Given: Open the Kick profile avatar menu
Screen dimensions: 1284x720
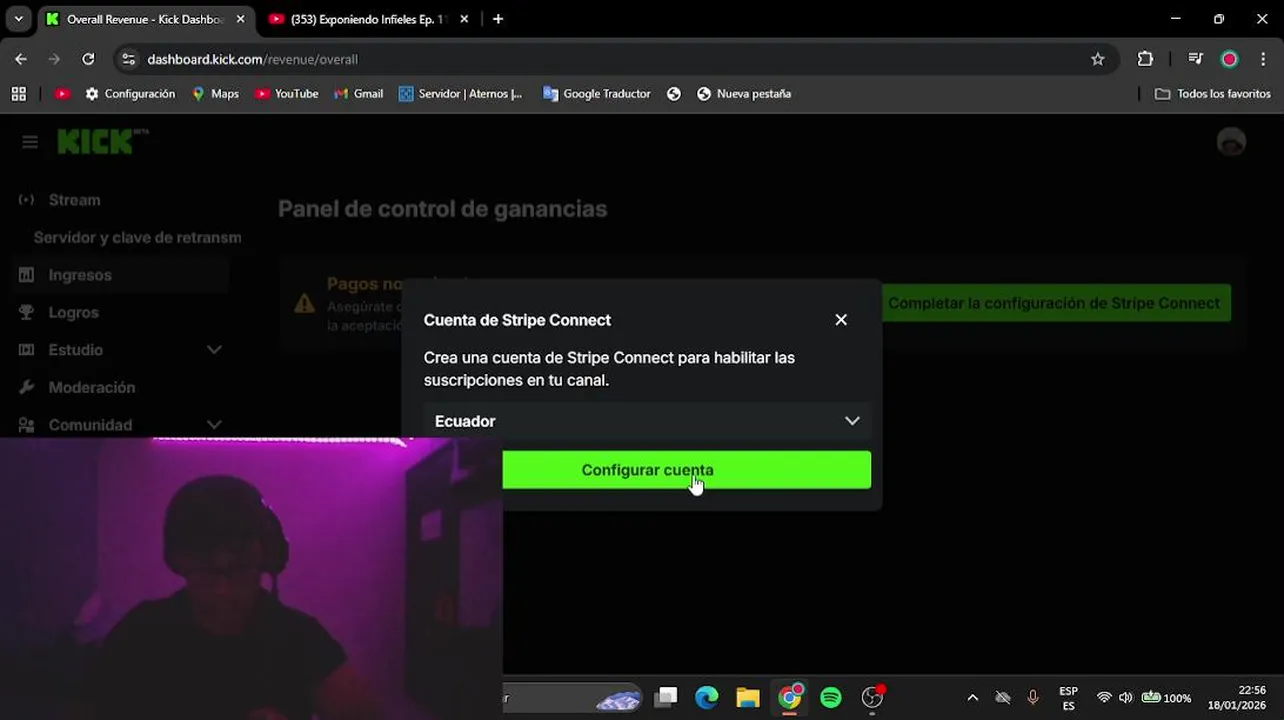Looking at the screenshot, I should coord(1231,142).
